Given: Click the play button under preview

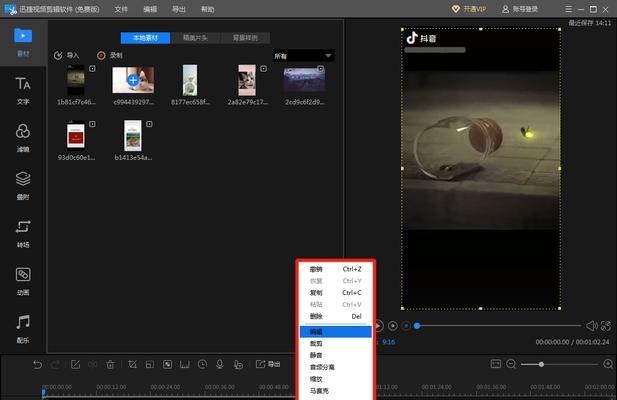Looking at the screenshot, I should [x=378, y=326].
